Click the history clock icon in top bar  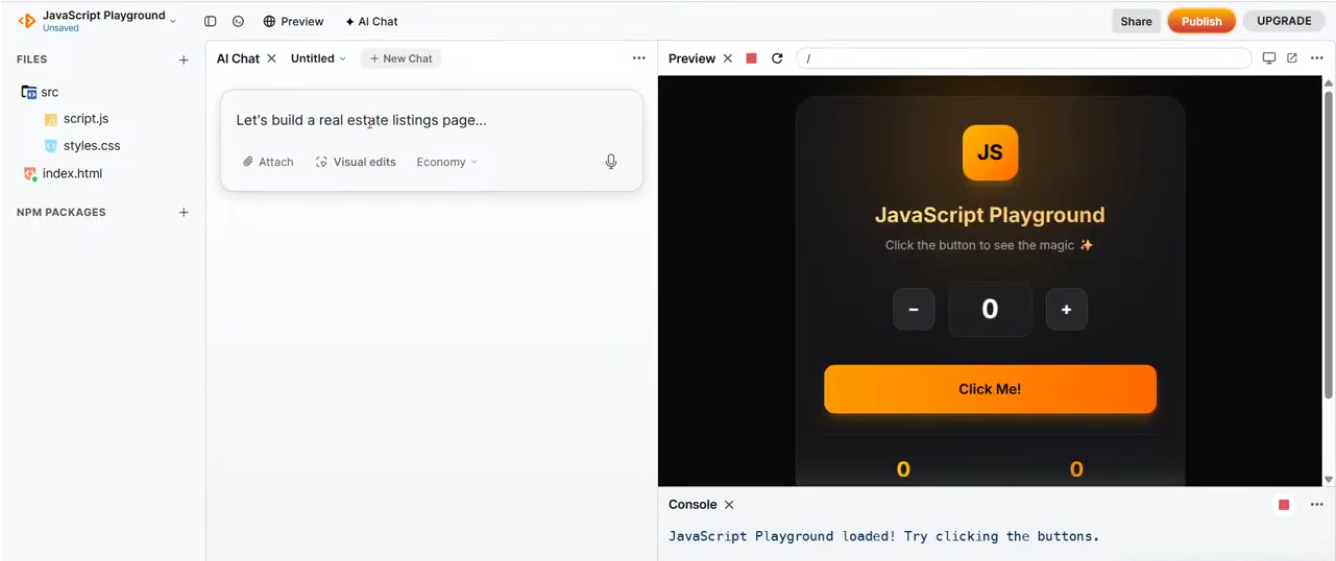click(x=238, y=21)
